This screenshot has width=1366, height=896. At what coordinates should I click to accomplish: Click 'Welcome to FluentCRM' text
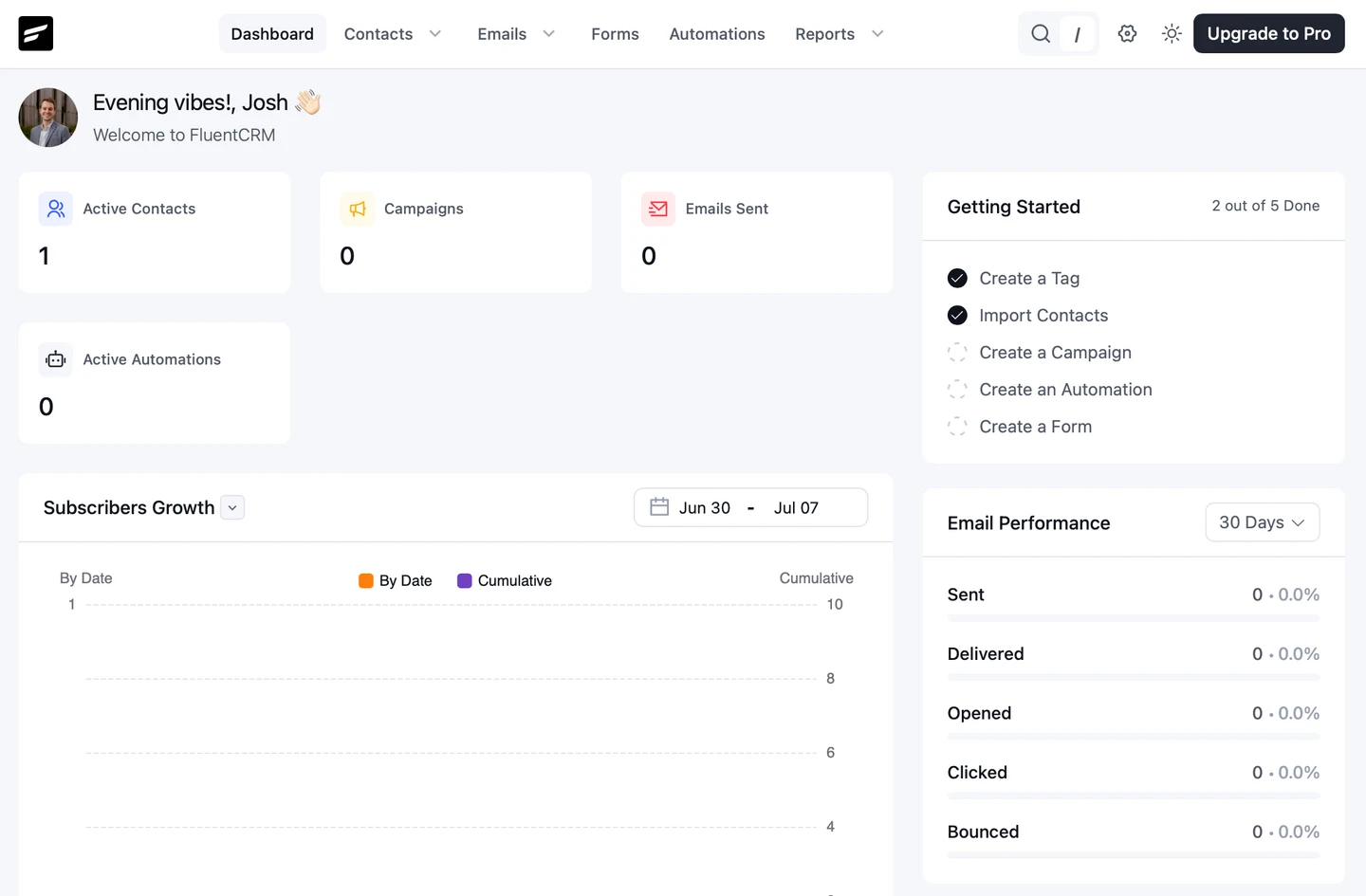tap(184, 135)
